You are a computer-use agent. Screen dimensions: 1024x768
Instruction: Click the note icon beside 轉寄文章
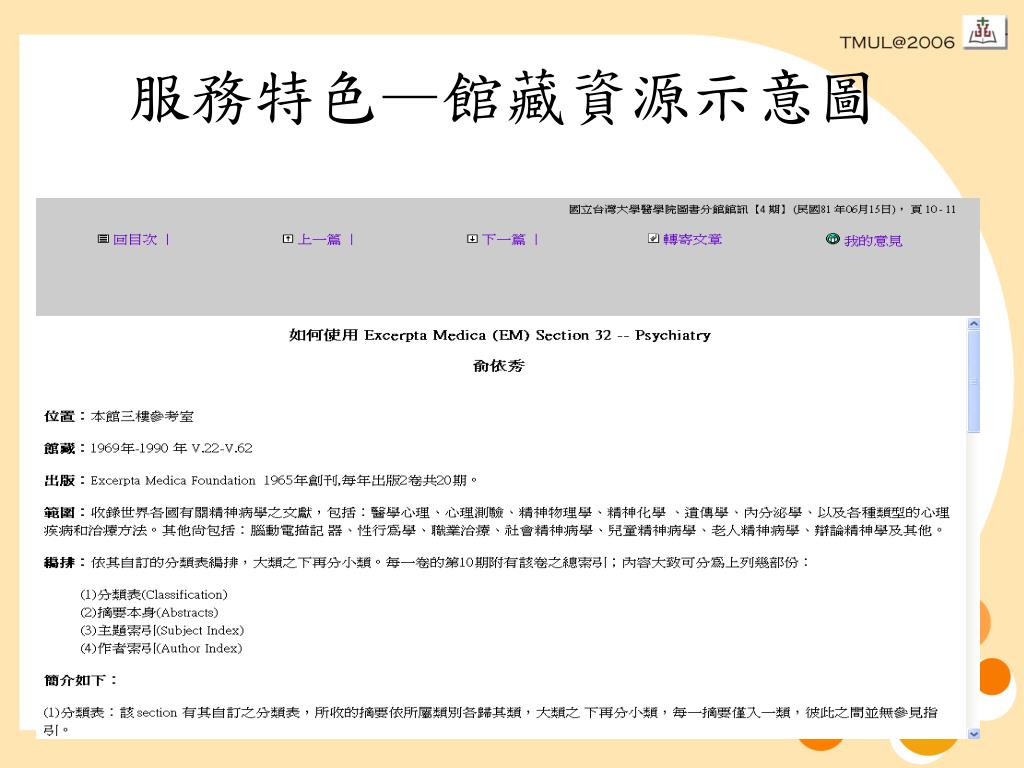coord(653,238)
